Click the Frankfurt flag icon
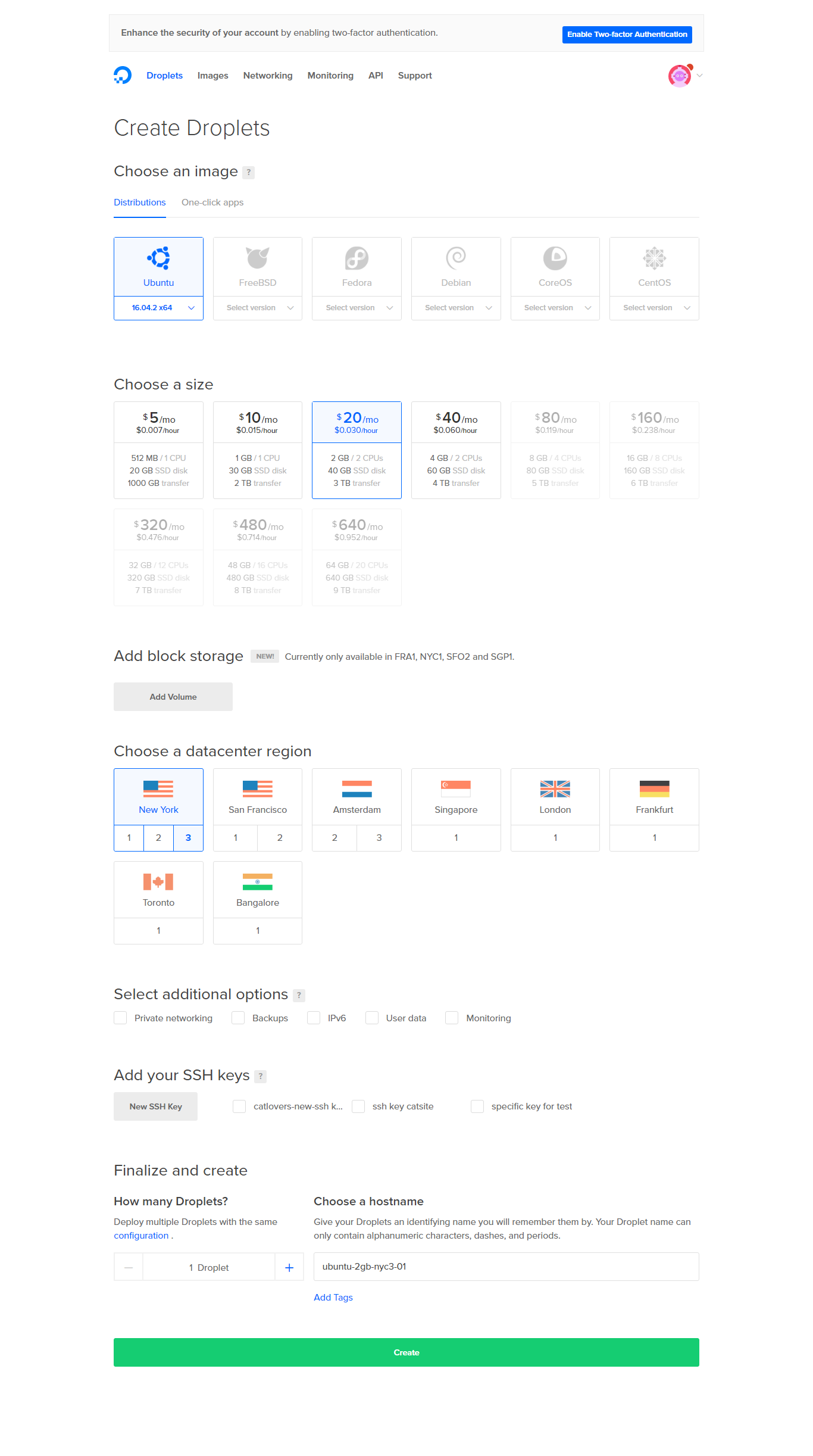Screen dimensions: 813x1456 pos(655,789)
